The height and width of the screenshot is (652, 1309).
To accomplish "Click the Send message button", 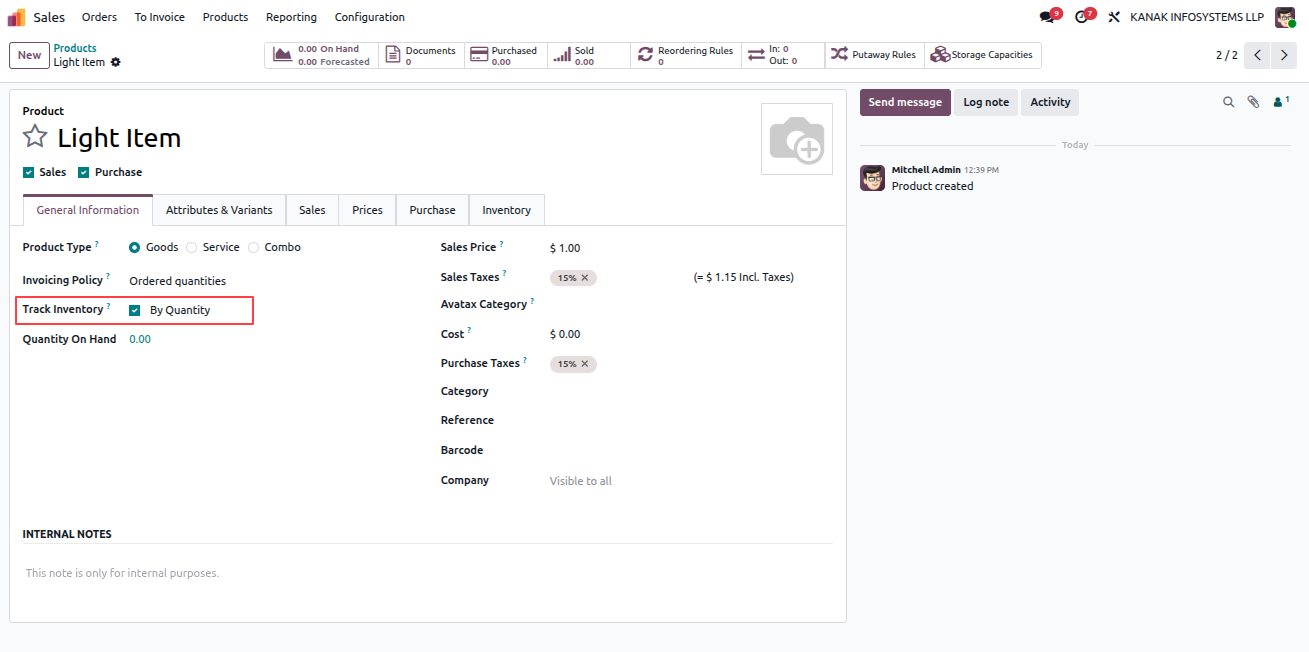I will [x=905, y=102].
